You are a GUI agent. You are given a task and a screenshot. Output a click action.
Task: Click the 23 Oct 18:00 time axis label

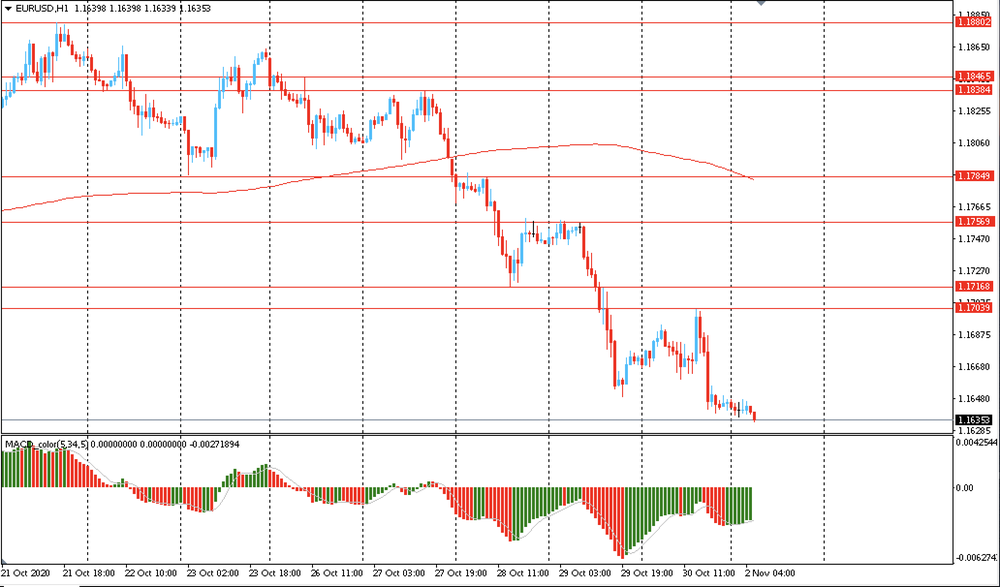coord(275,573)
